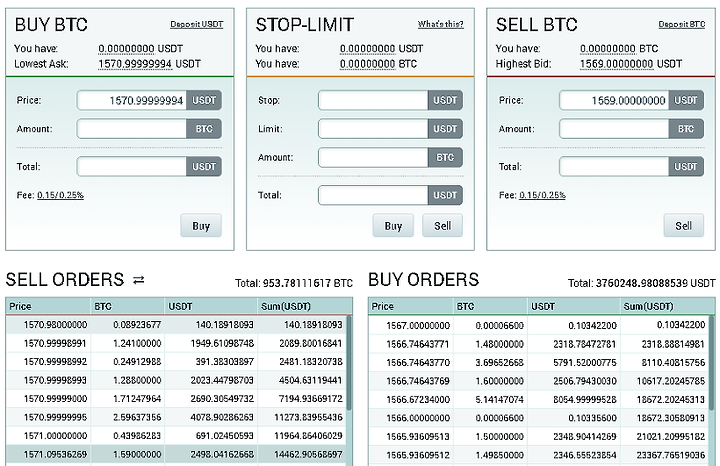
Task: Click Highest Bid value 1569.00000000
Action: 616,64
